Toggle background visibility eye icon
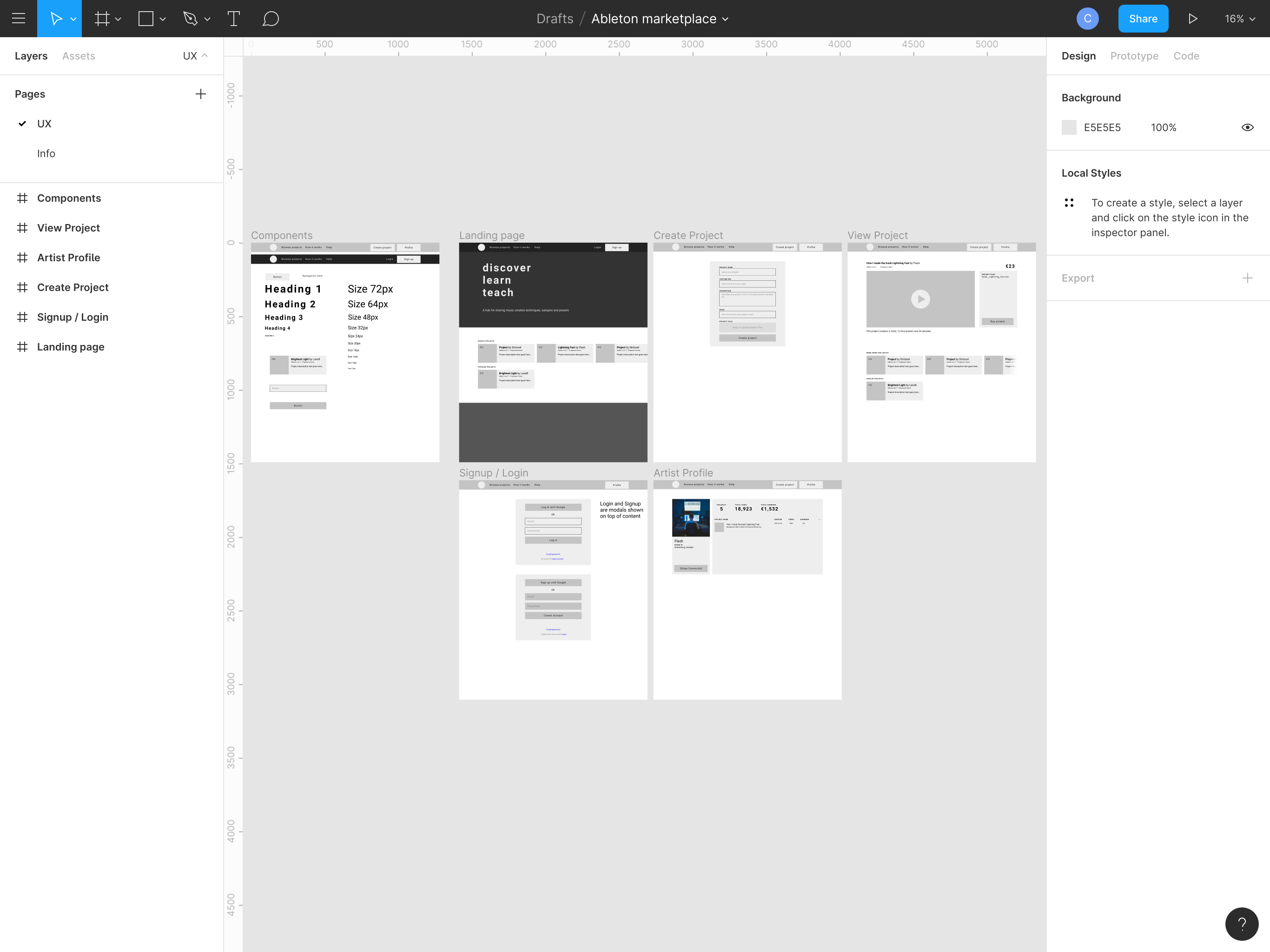Screen dimensions: 1270x952 (x=1247, y=127)
